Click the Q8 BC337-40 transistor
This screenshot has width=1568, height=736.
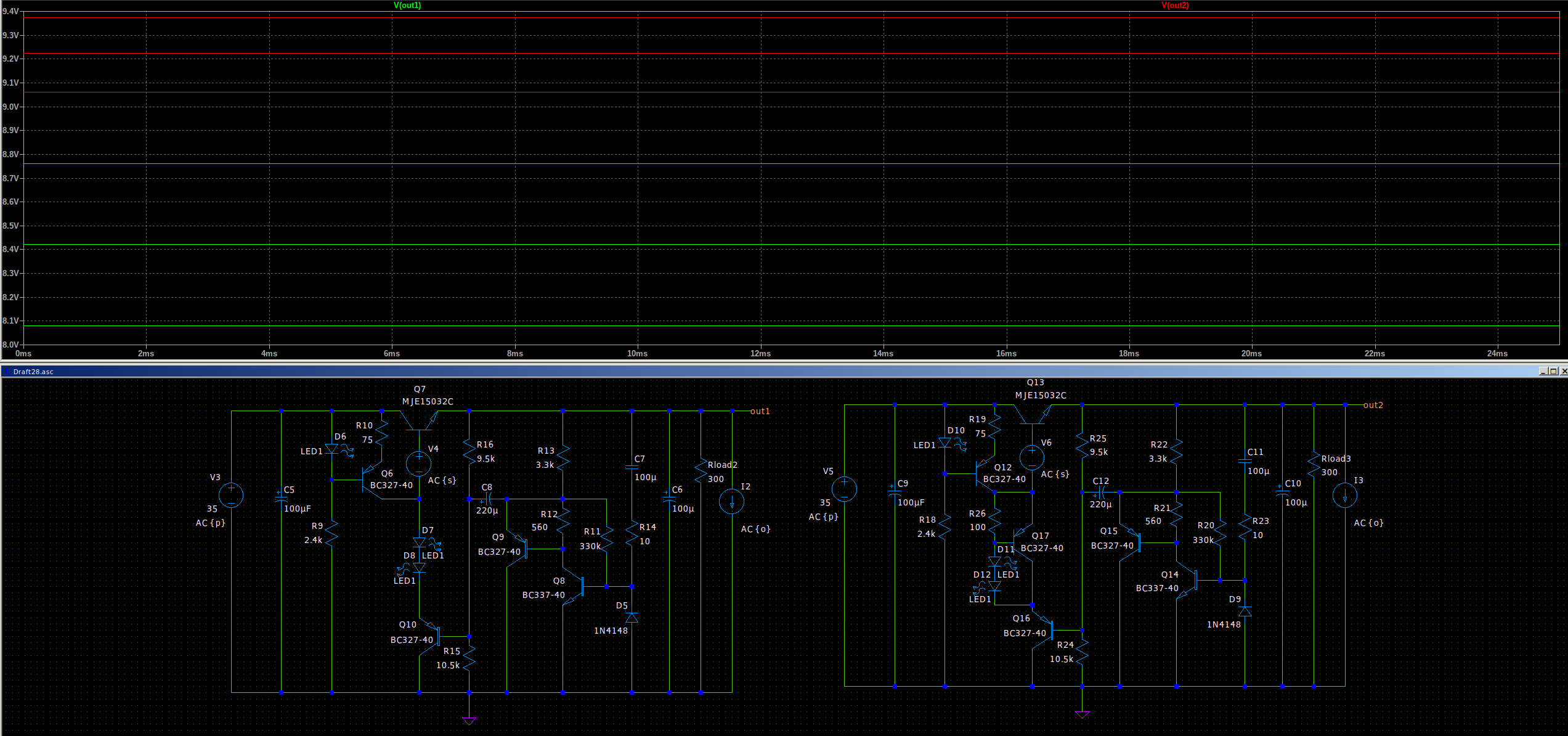click(x=573, y=586)
